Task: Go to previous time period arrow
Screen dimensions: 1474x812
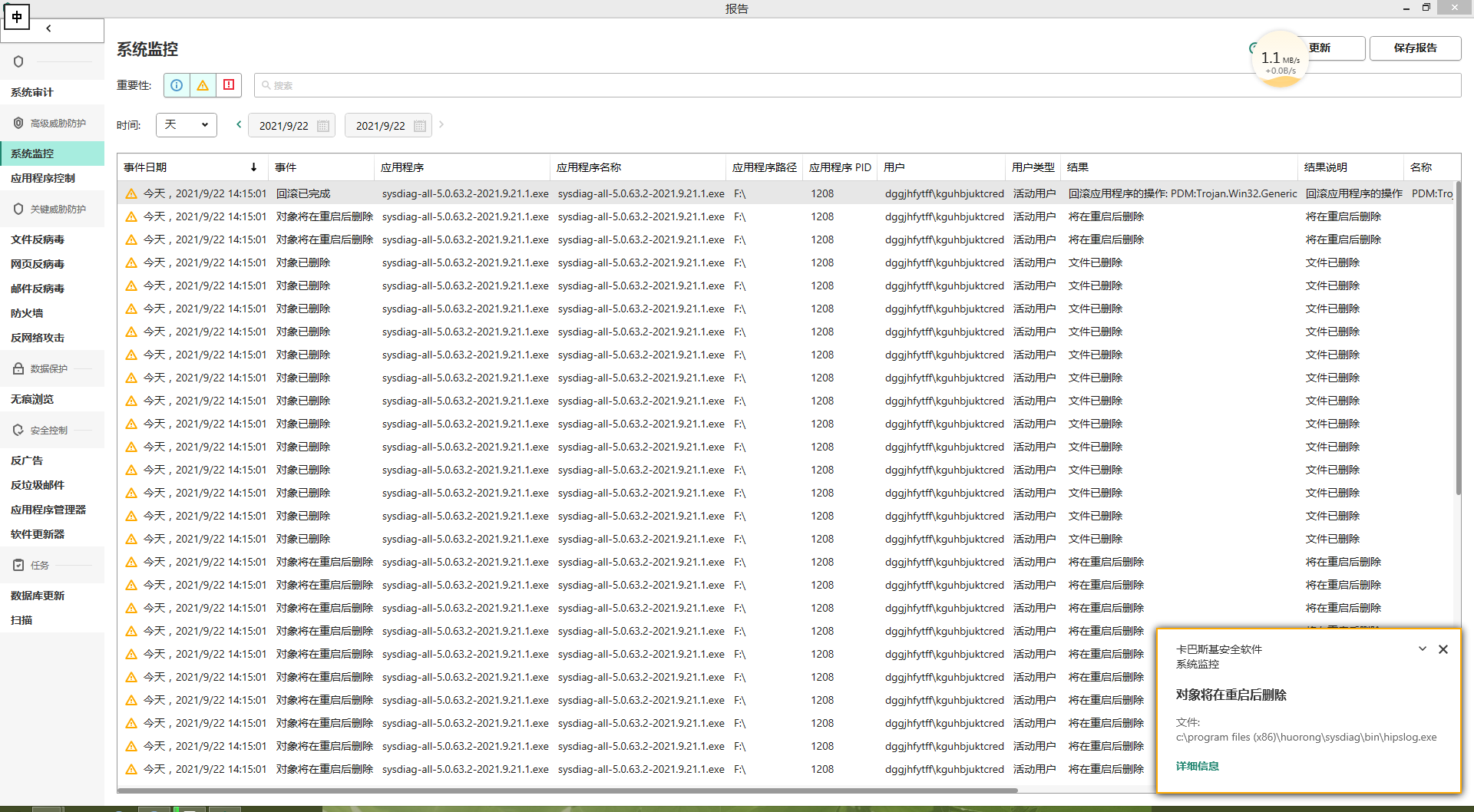Action: tap(239, 124)
